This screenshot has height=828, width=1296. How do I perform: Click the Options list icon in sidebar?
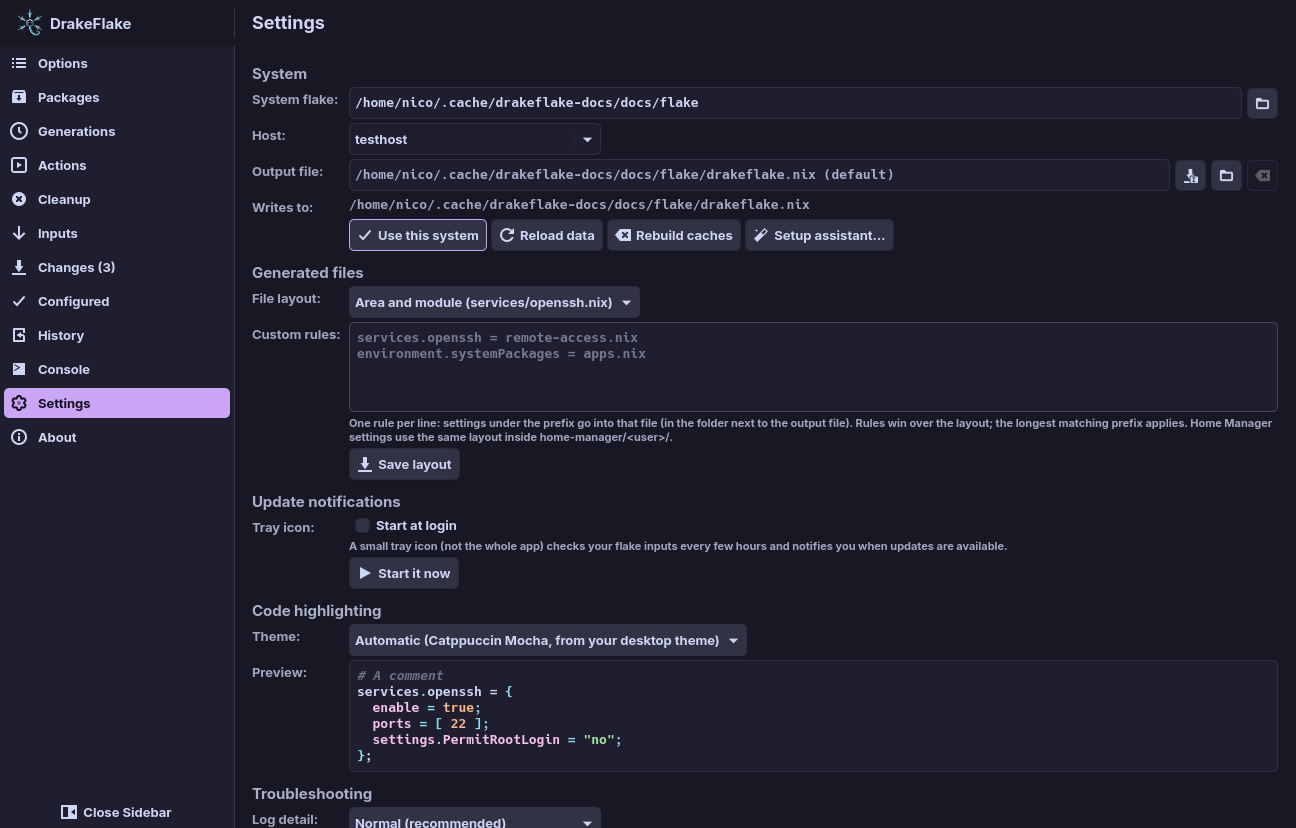point(19,63)
